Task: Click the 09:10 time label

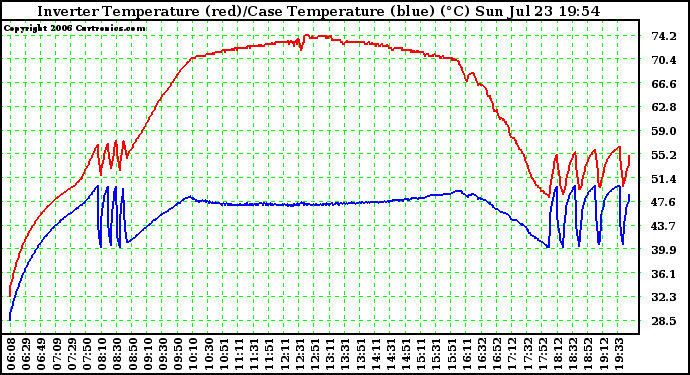Action: 148,354
